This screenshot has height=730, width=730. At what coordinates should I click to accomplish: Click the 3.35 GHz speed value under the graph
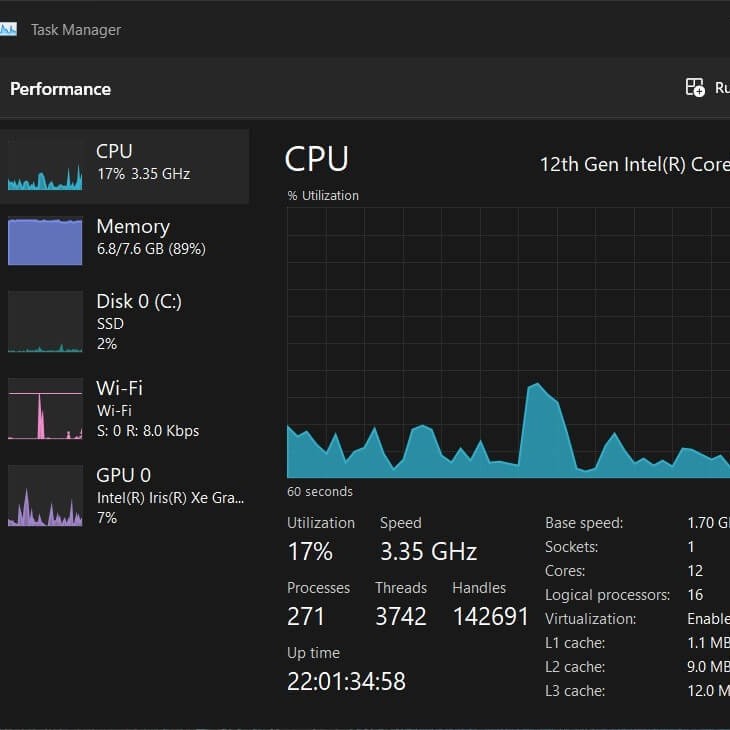pyautogui.click(x=428, y=551)
